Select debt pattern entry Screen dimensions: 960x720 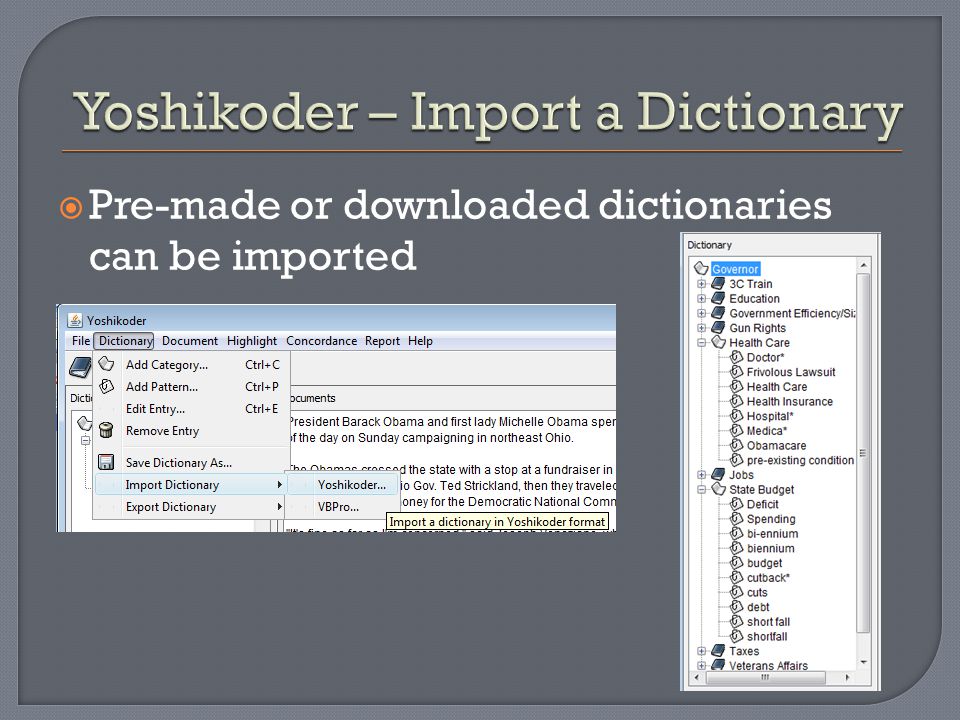pos(758,607)
